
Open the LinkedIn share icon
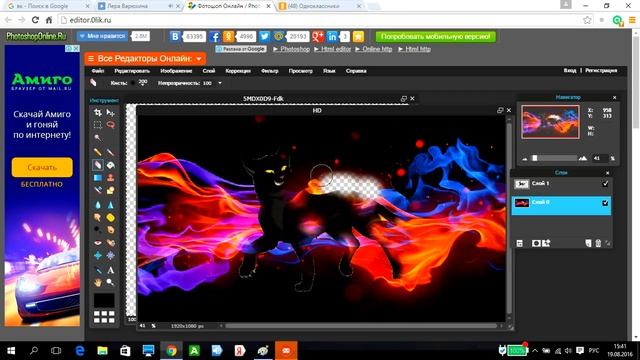point(332,37)
